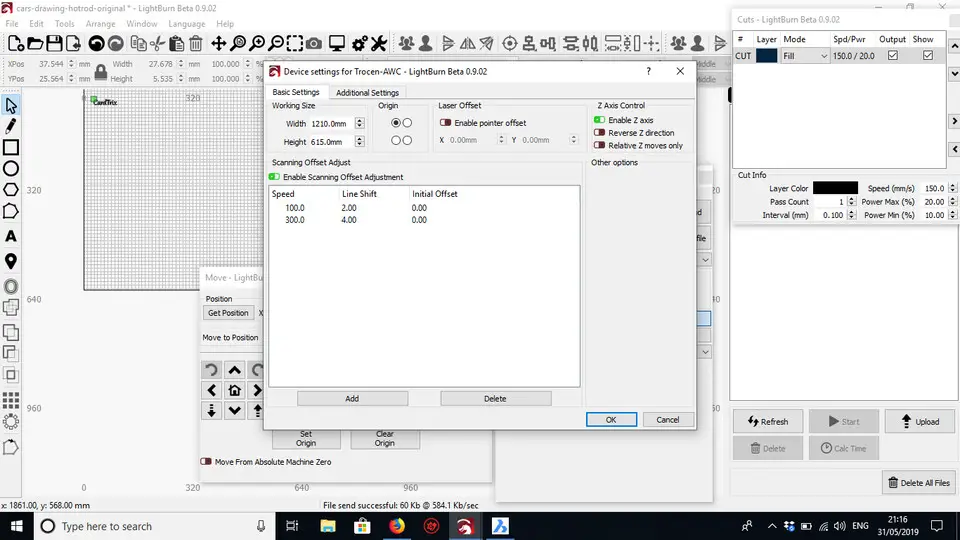The image size is (960, 540).
Task: Open Device Settings wrench-screwdriver icon
Action: pyautogui.click(x=379, y=43)
